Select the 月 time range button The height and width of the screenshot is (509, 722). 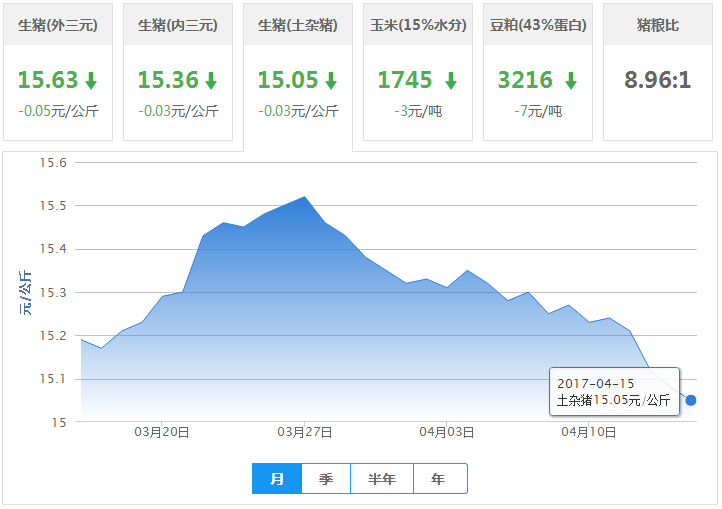[x=277, y=479]
